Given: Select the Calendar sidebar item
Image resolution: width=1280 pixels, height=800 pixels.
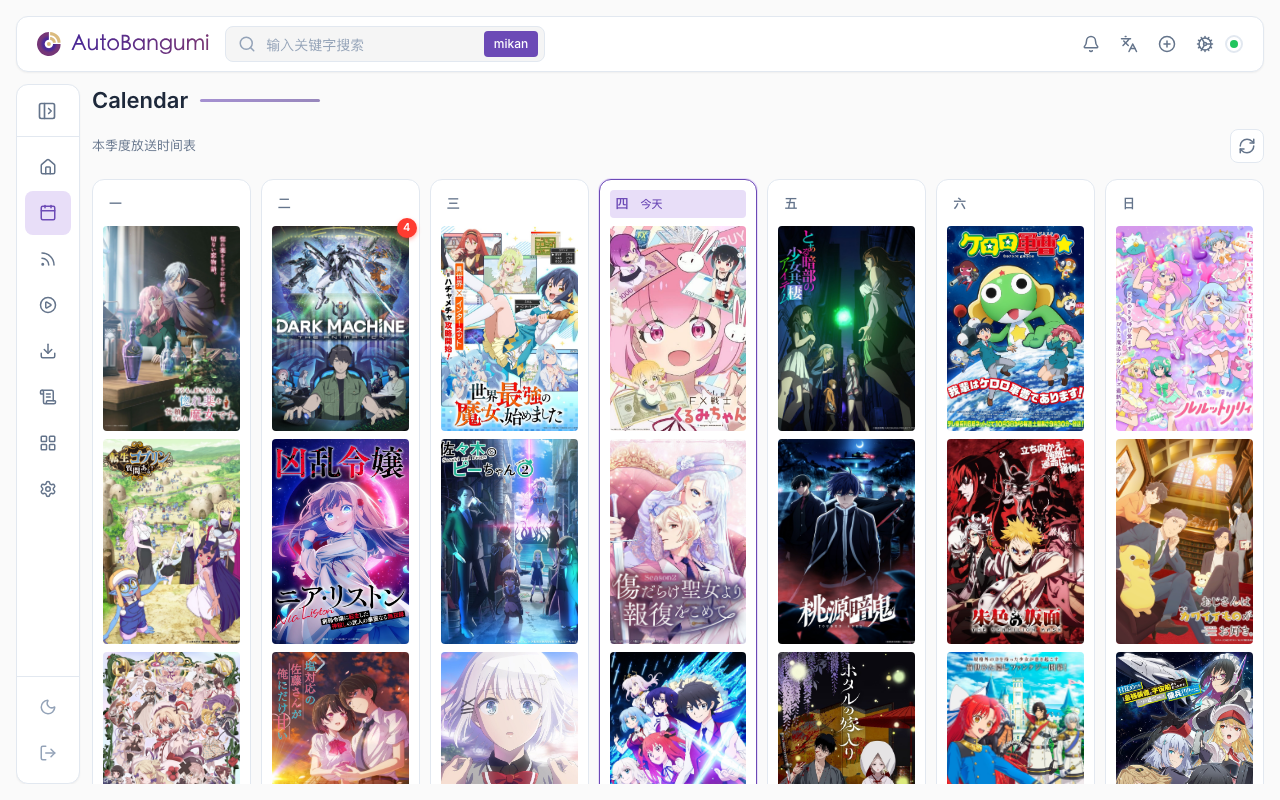Looking at the screenshot, I should [48, 213].
